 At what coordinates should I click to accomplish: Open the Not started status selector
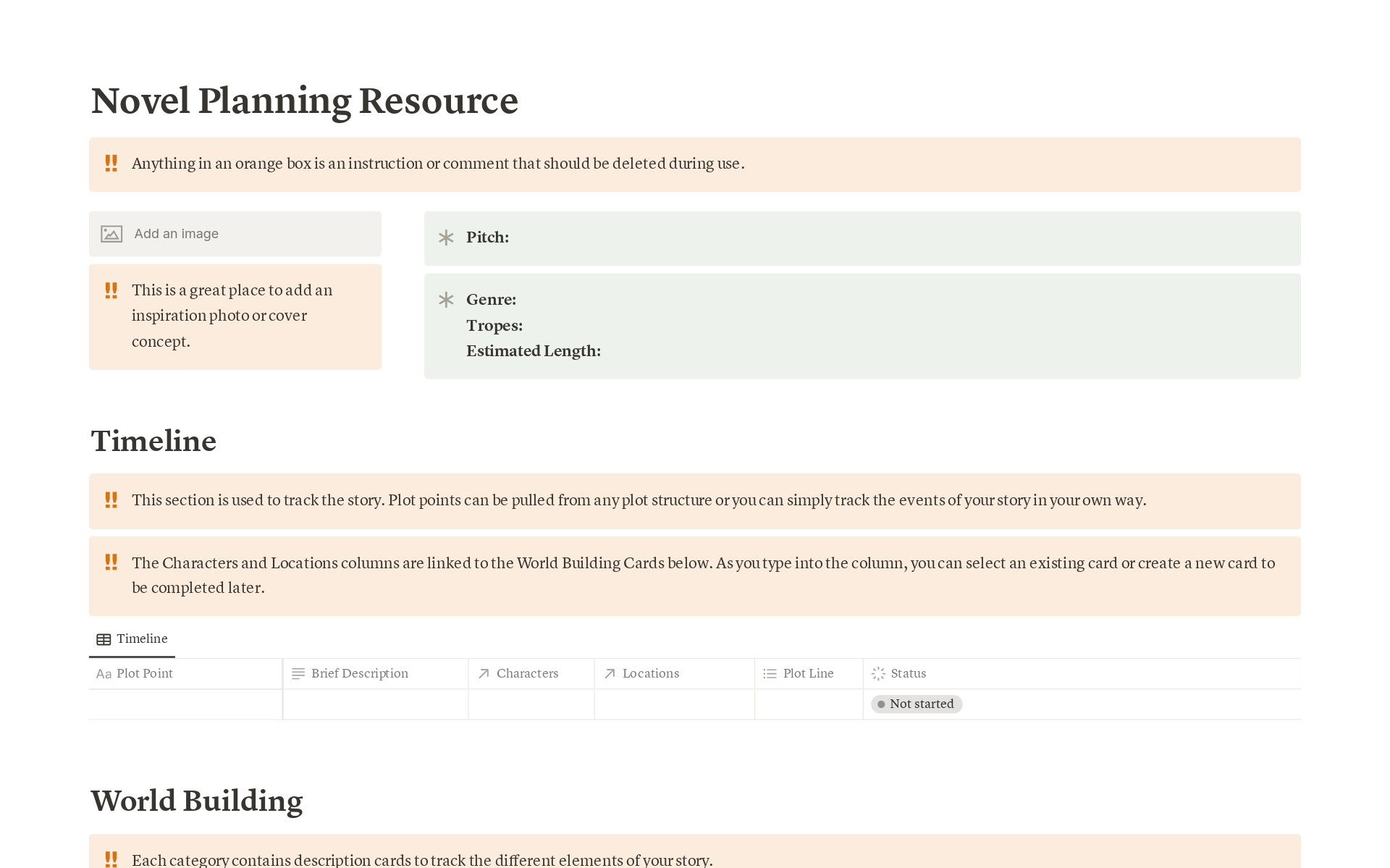click(x=917, y=704)
